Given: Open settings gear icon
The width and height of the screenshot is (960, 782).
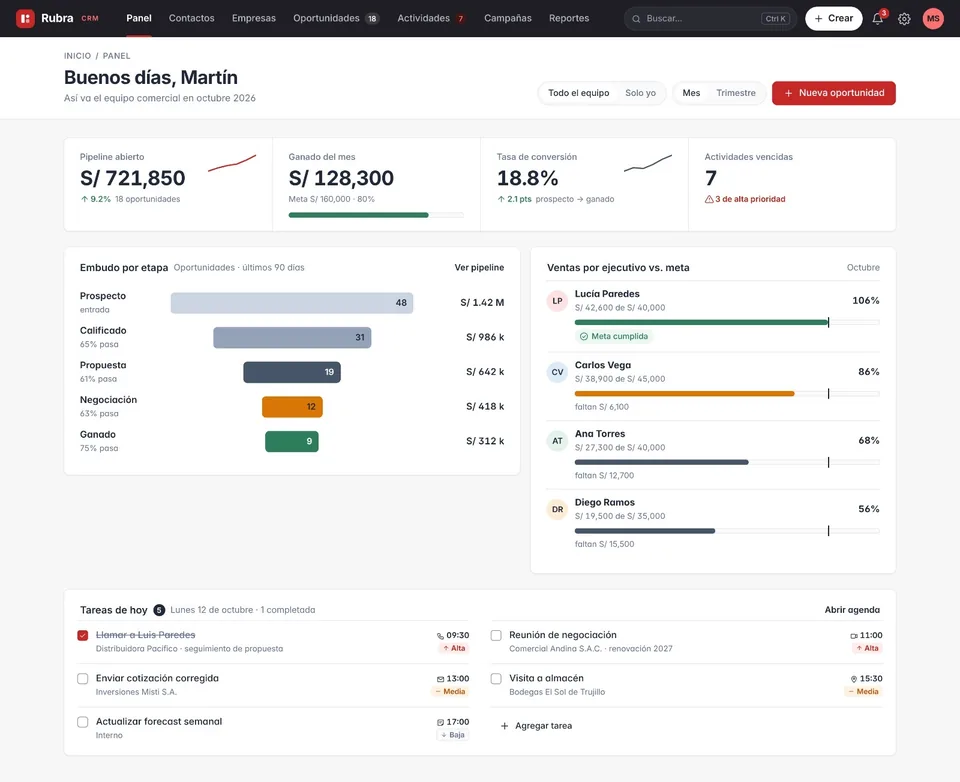Looking at the screenshot, I should pyautogui.click(x=904, y=19).
